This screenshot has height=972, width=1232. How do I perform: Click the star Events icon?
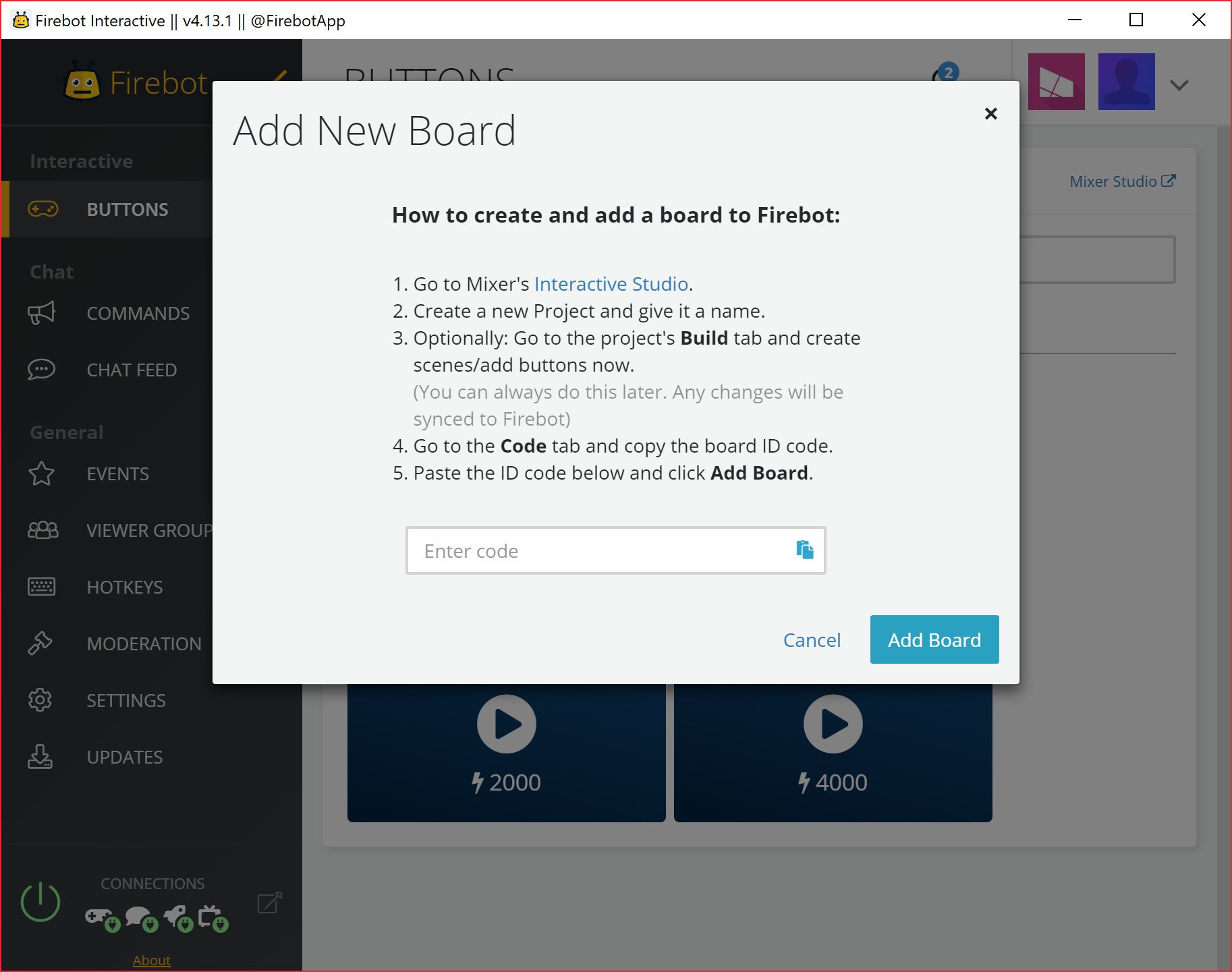(41, 474)
